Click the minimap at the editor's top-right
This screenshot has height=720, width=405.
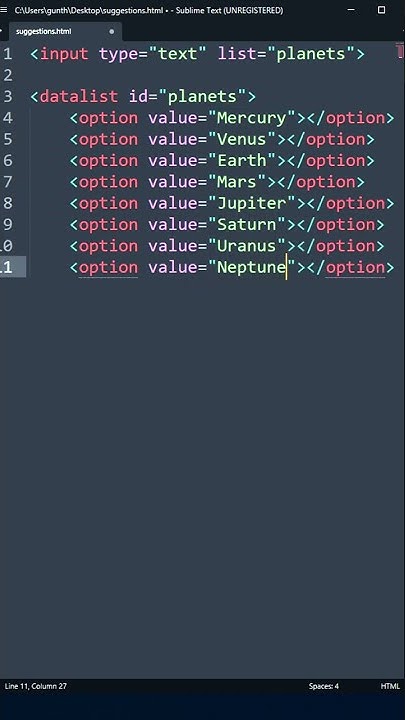400,51
